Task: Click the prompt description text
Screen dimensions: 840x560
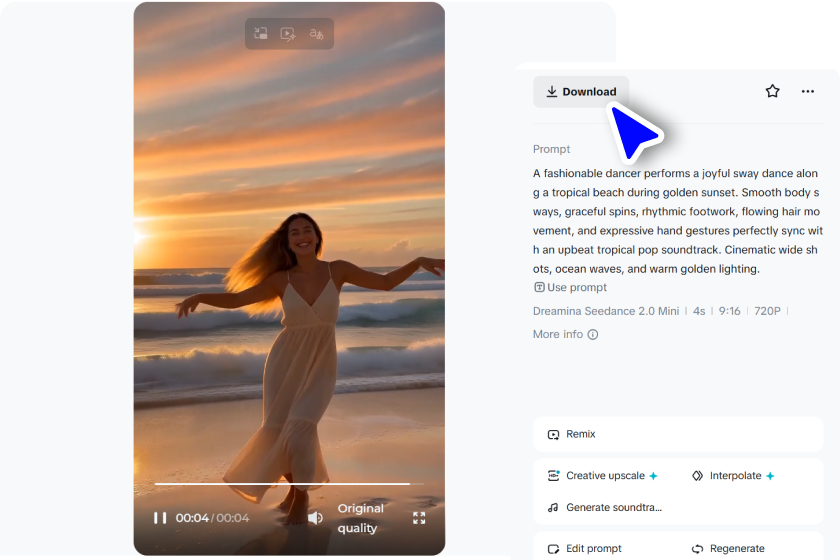Action: pyautogui.click(x=678, y=221)
